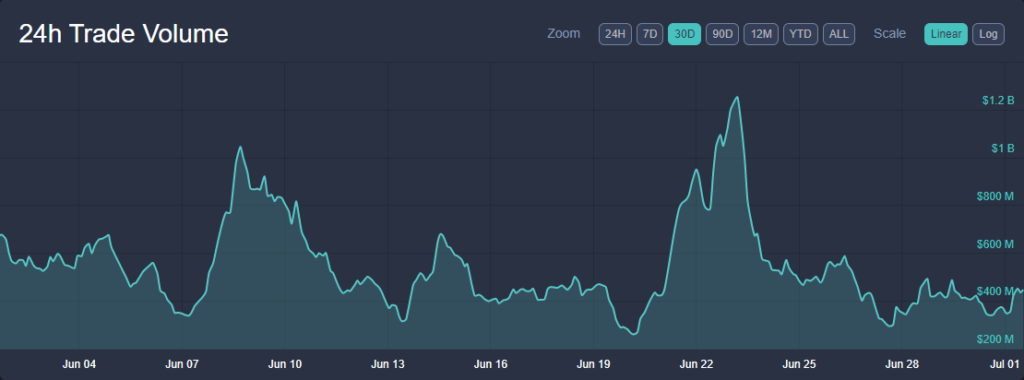This screenshot has width=1024, height=380.
Task: Click the $200 M y-axis label
Action: tap(995, 340)
